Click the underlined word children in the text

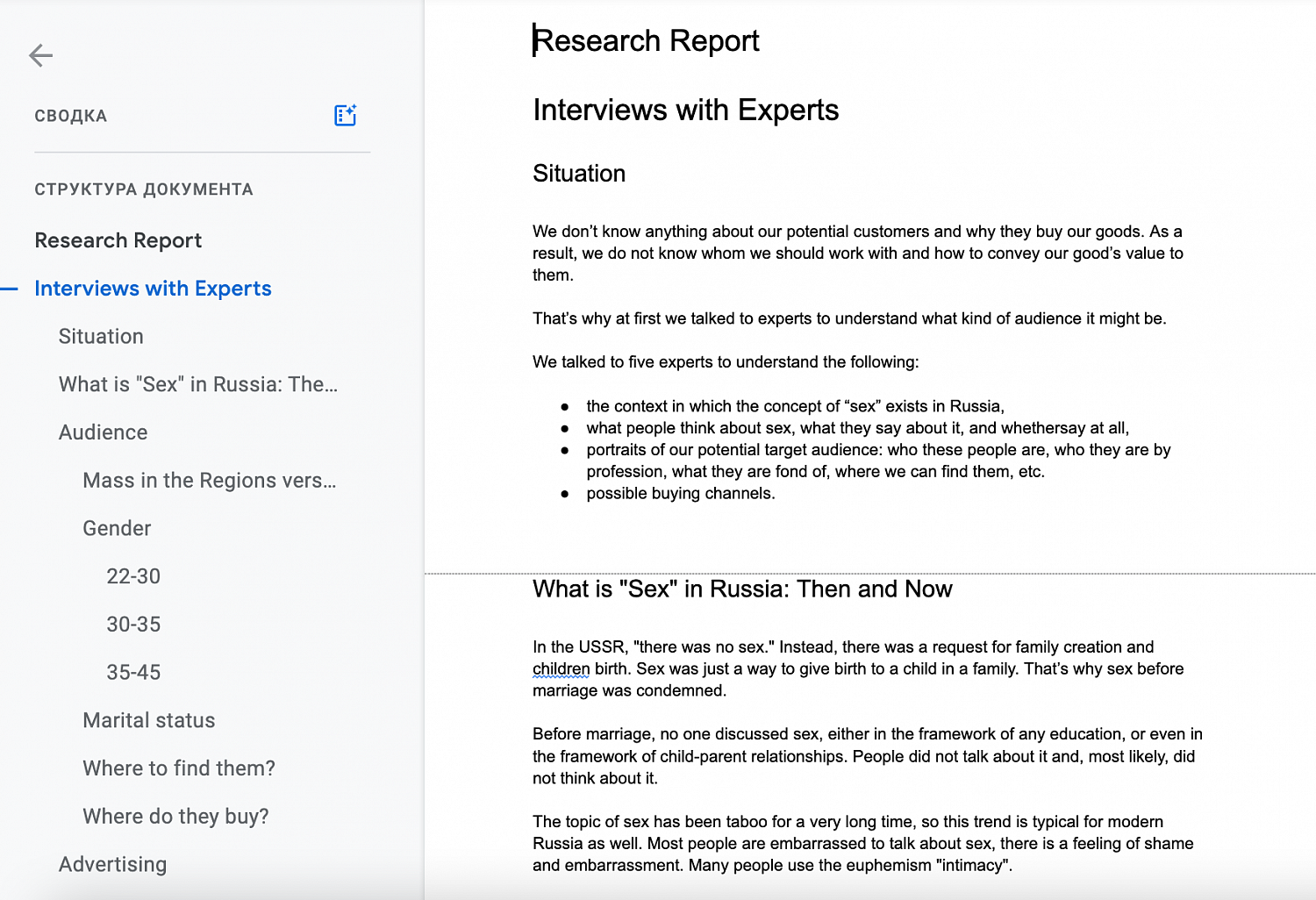point(561,669)
